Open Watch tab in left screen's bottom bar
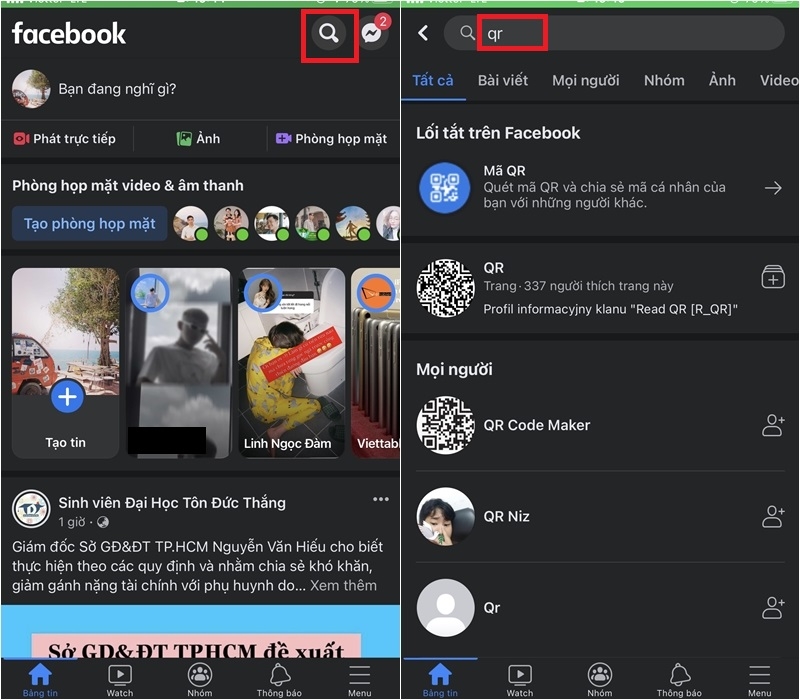Image resolution: width=800 pixels, height=700 pixels. pos(120,680)
